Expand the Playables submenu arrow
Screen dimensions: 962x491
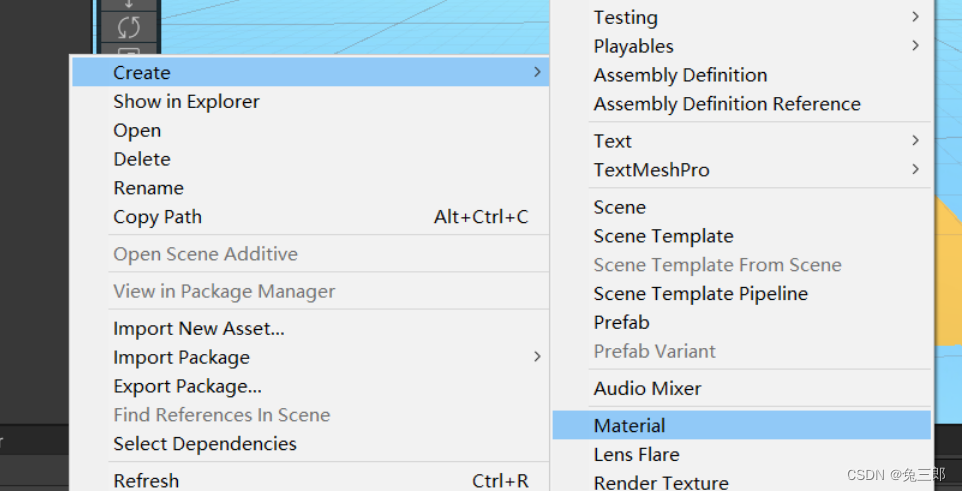[915, 46]
